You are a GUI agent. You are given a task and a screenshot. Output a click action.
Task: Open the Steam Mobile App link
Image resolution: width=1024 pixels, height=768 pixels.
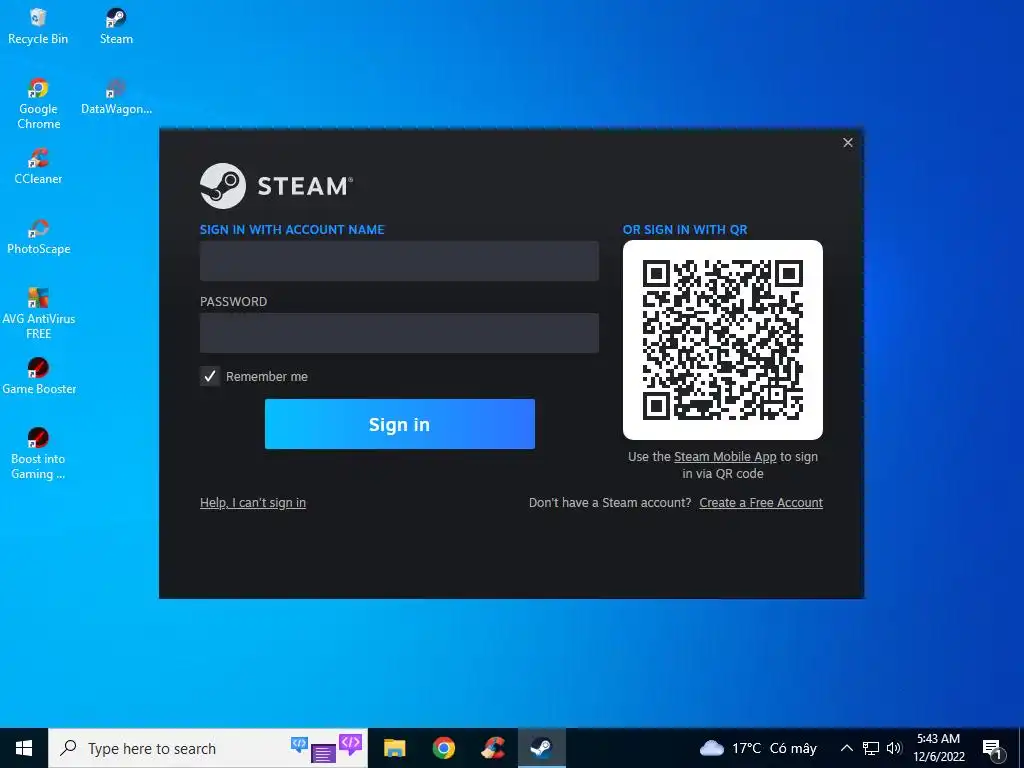coord(725,456)
